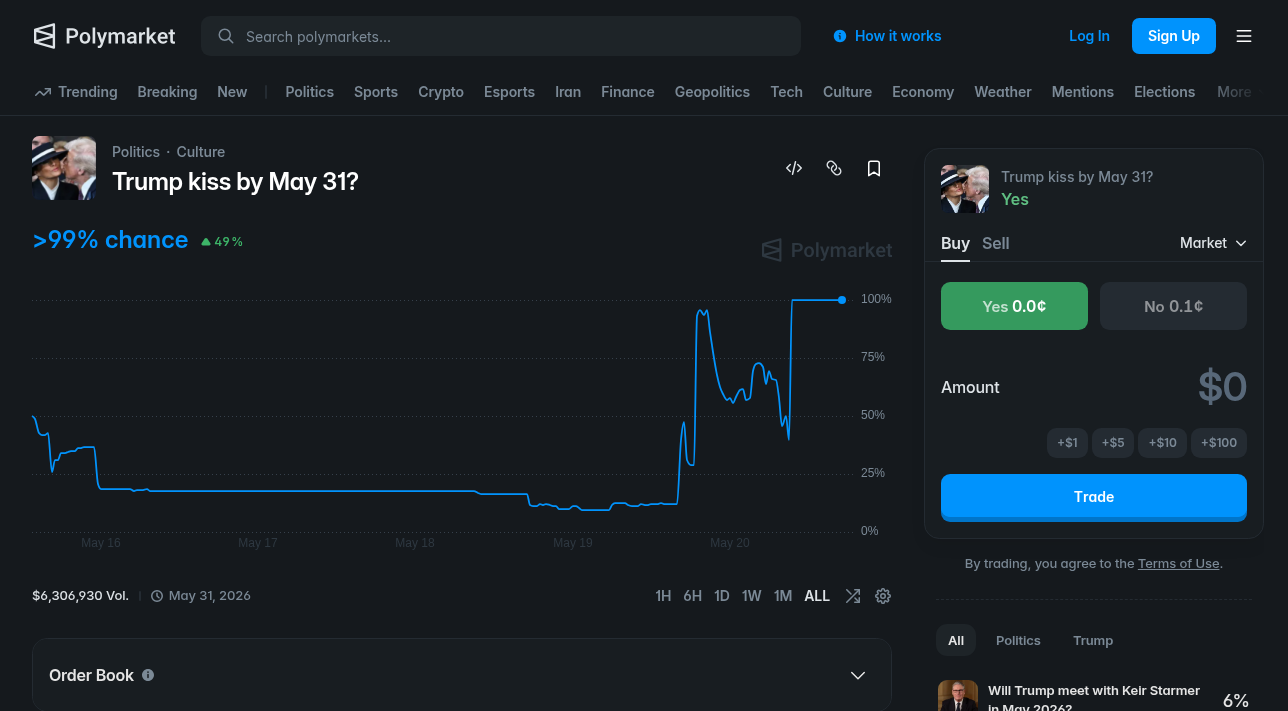This screenshot has width=1288, height=711.
Task: Select the 1H chart range
Action: [x=663, y=596]
